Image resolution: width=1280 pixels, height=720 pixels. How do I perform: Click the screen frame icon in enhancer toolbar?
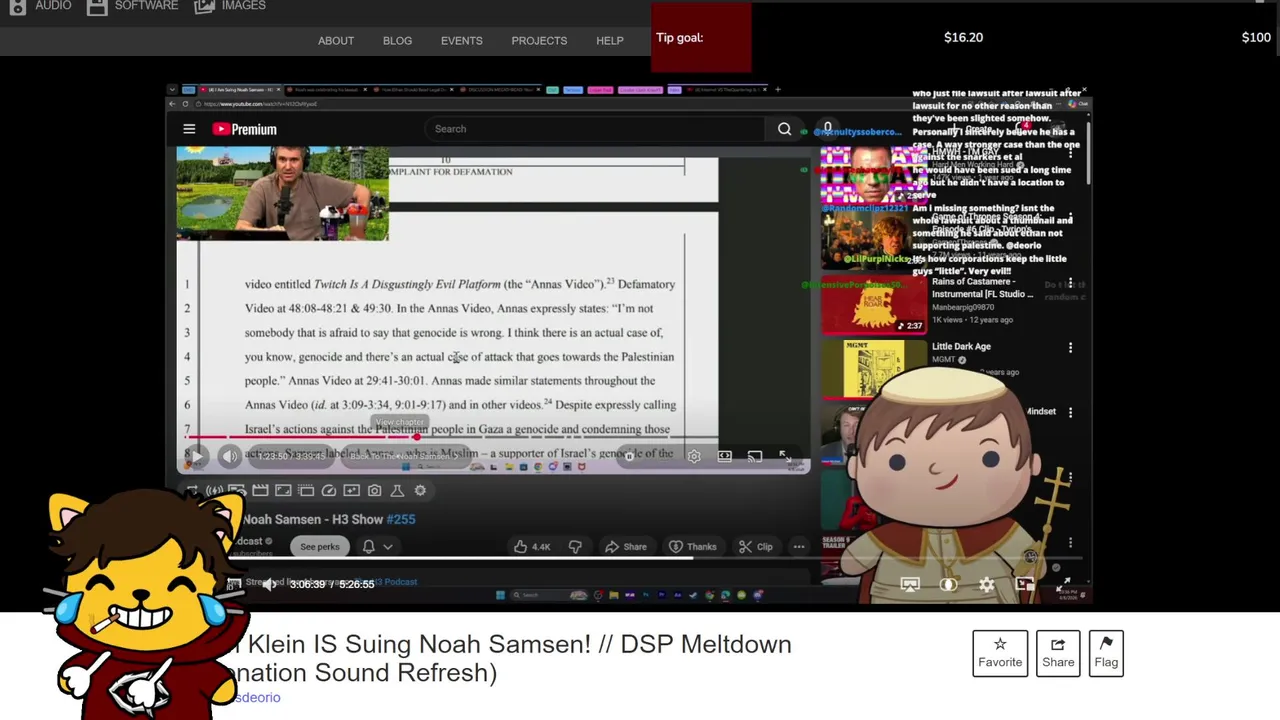[283, 490]
